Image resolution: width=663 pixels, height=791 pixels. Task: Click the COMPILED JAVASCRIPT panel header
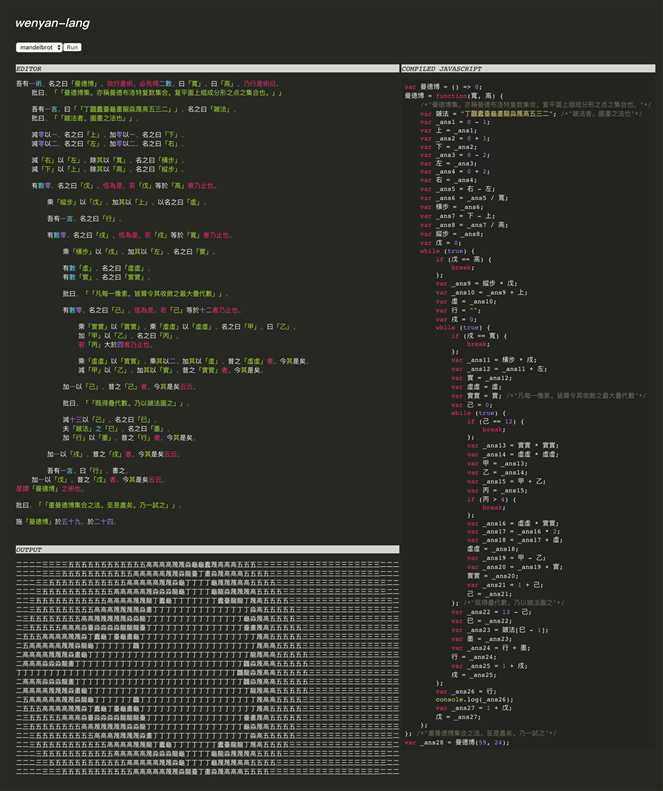528,68
